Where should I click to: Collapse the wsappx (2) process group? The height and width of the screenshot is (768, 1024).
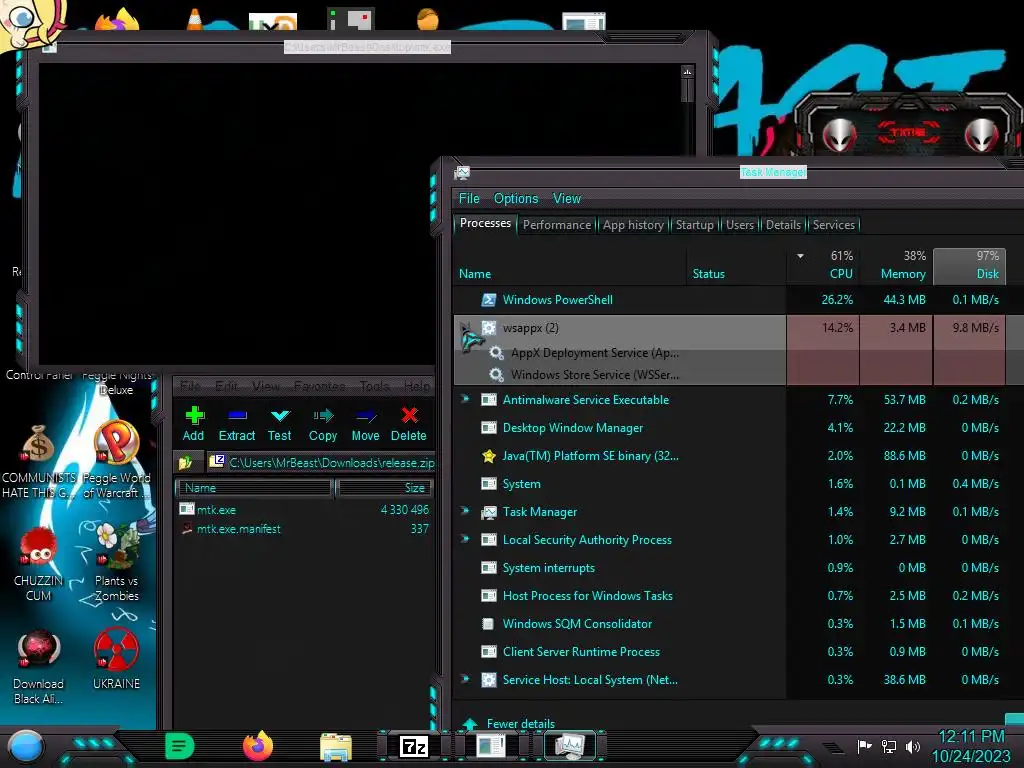[x=465, y=328]
